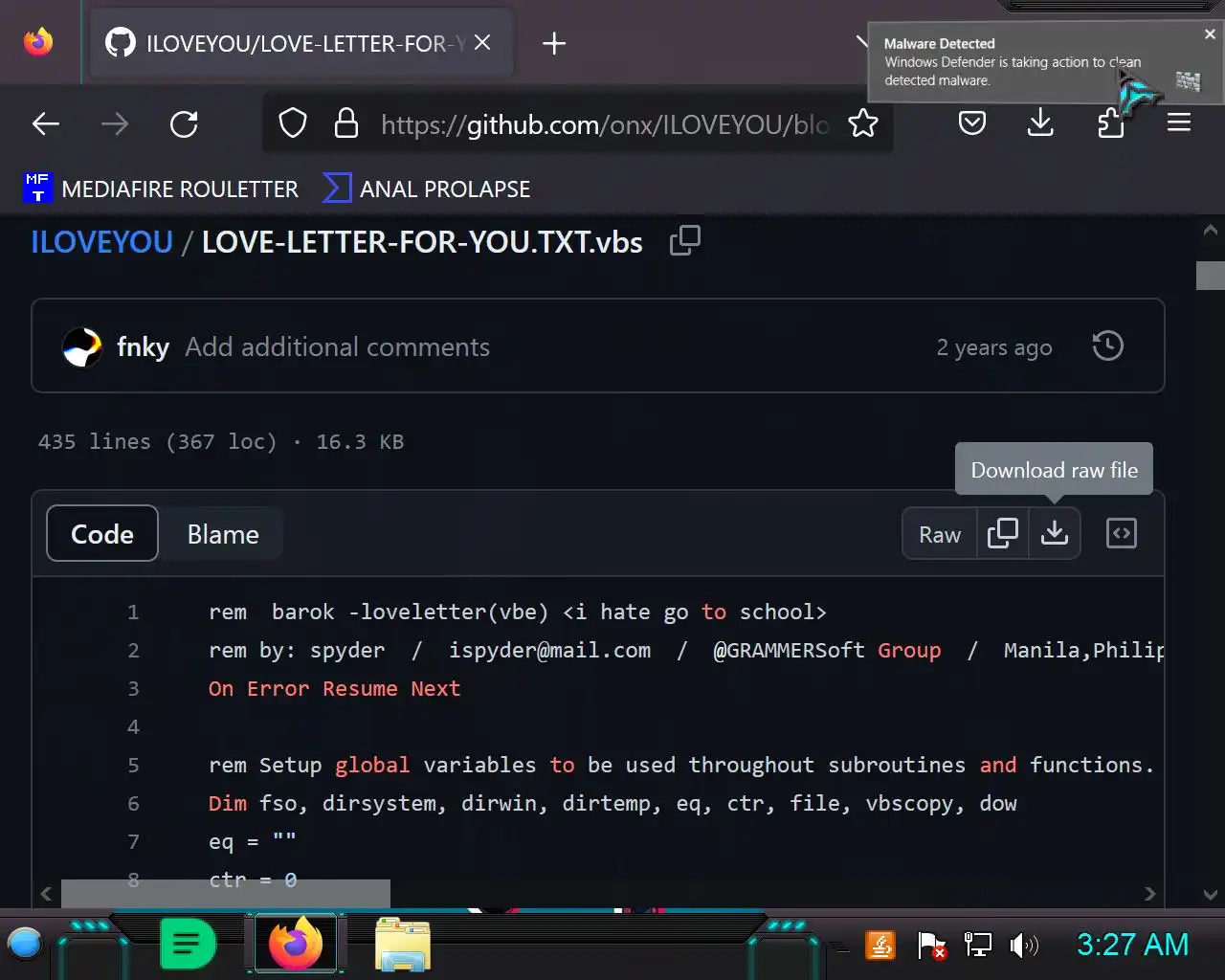Screen dimensions: 1225x980
Task: Click the forward navigation arrow
Action: 115,123
